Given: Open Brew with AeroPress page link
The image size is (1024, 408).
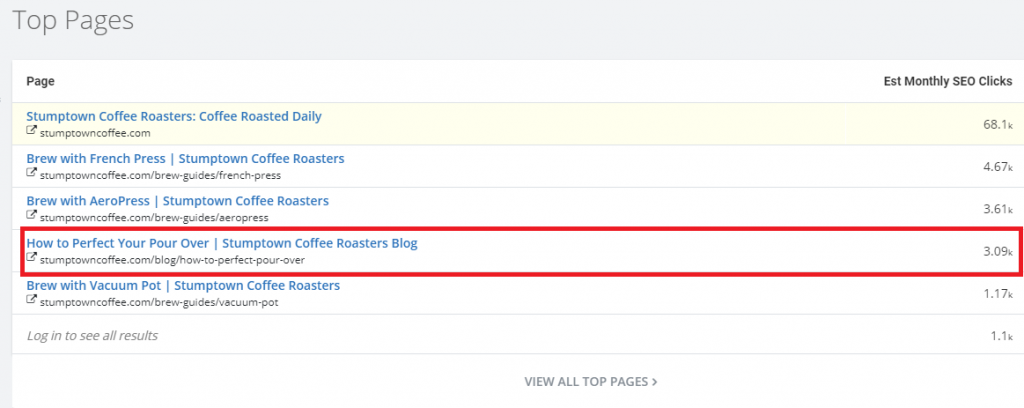Looking at the screenshot, I should click(x=178, y=201).
